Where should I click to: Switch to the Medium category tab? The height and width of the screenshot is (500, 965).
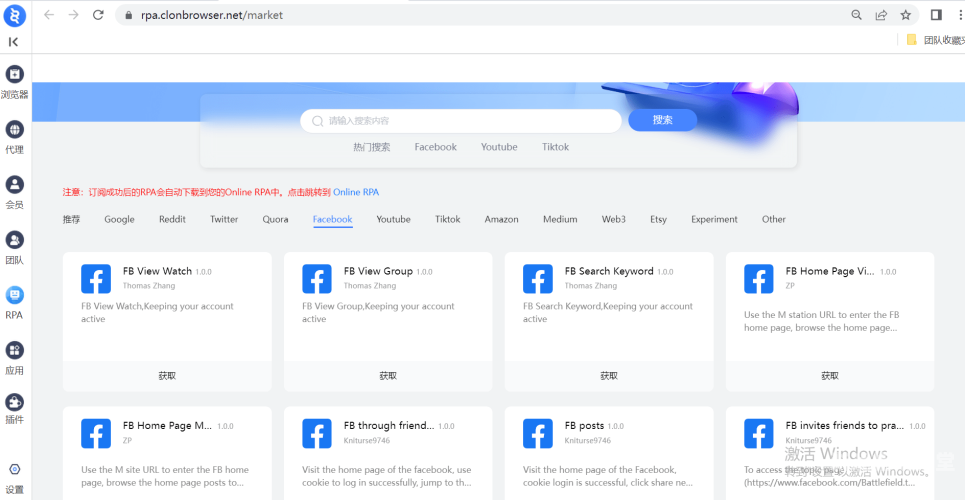(x=560, y=219)
